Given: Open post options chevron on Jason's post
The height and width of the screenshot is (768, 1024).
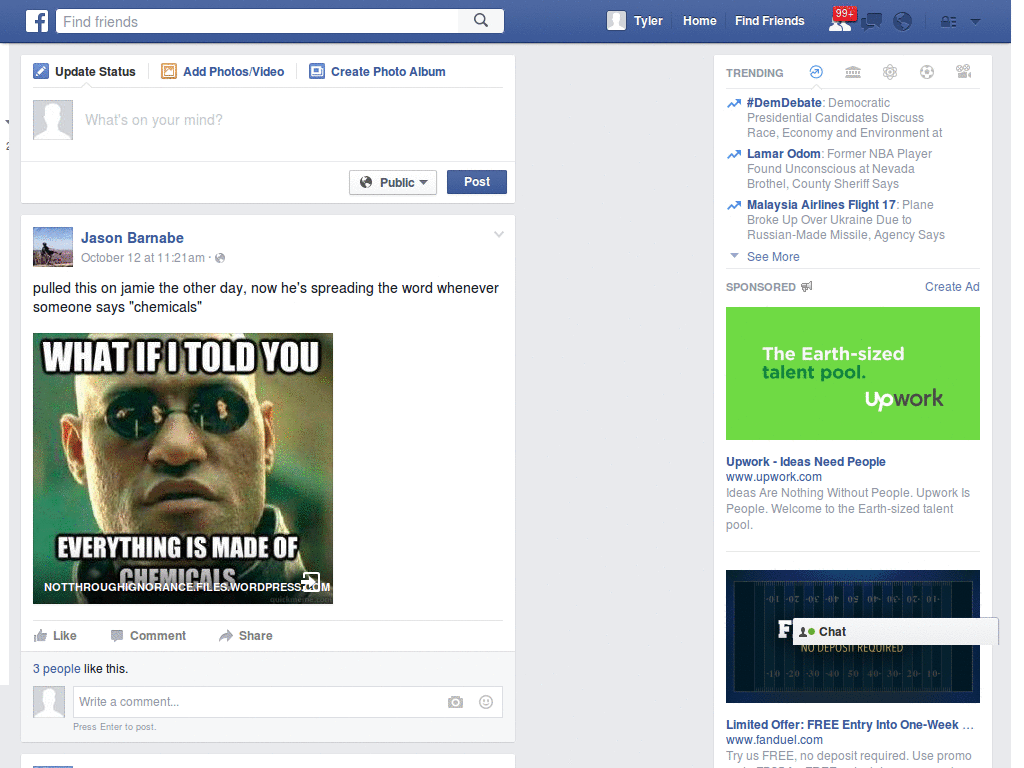Looking at the screenshot, I should pyautogui.click(x=499, y=234).
